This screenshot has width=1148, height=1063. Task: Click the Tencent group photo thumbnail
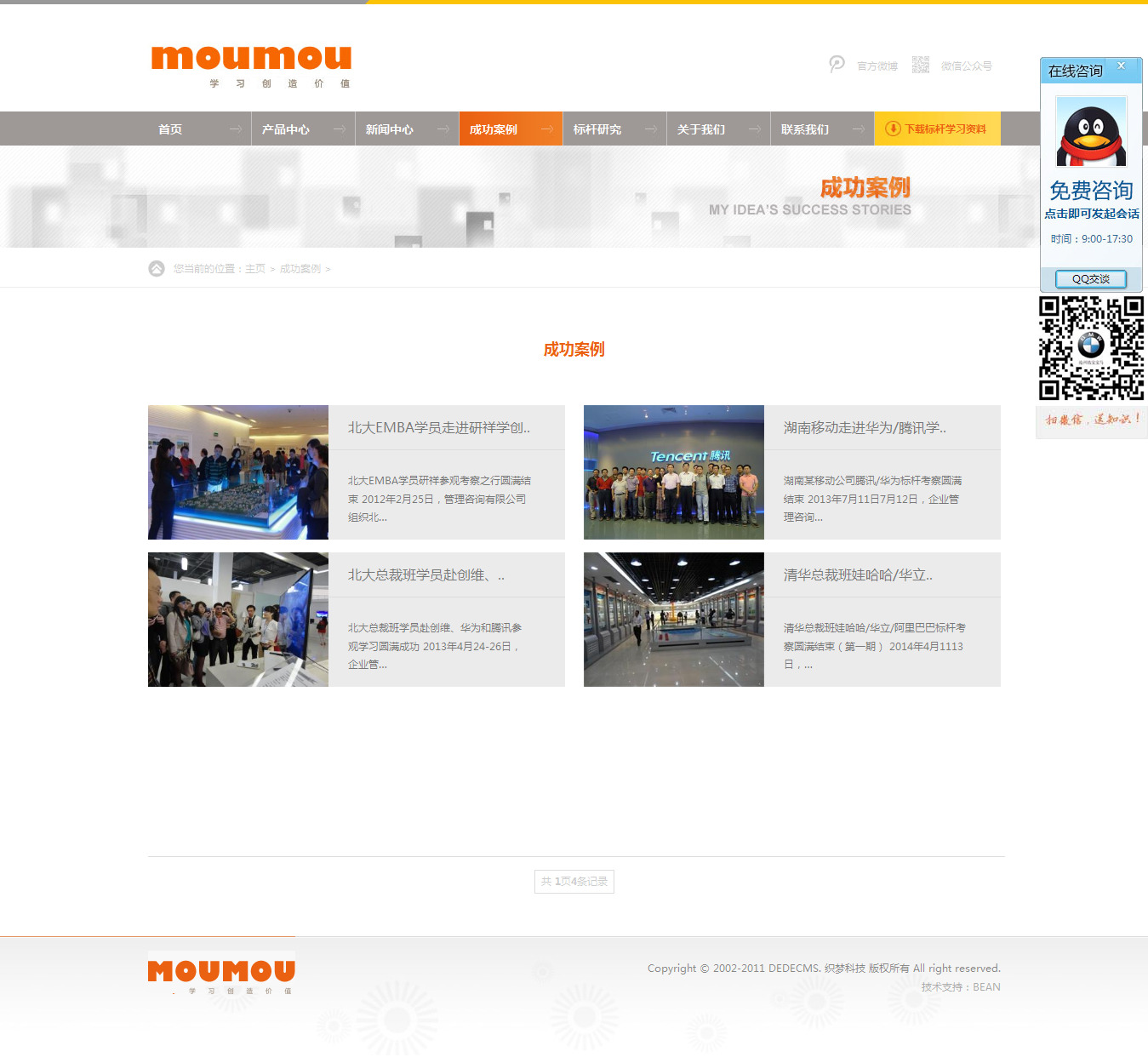(673, 472)
